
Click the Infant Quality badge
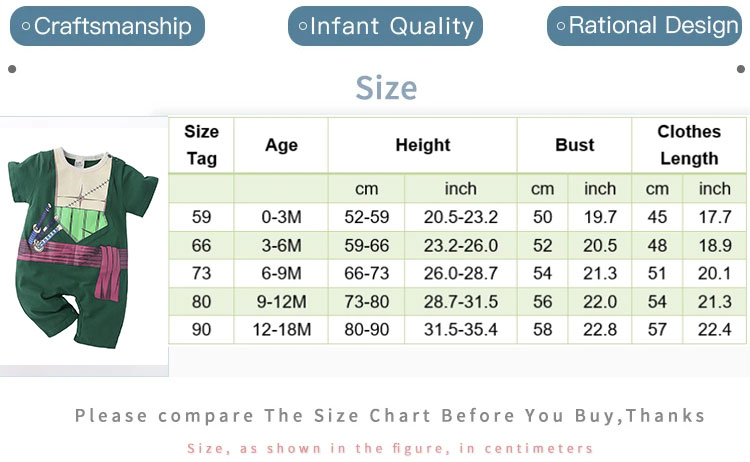pyautogui.click(x=385, y=26)
